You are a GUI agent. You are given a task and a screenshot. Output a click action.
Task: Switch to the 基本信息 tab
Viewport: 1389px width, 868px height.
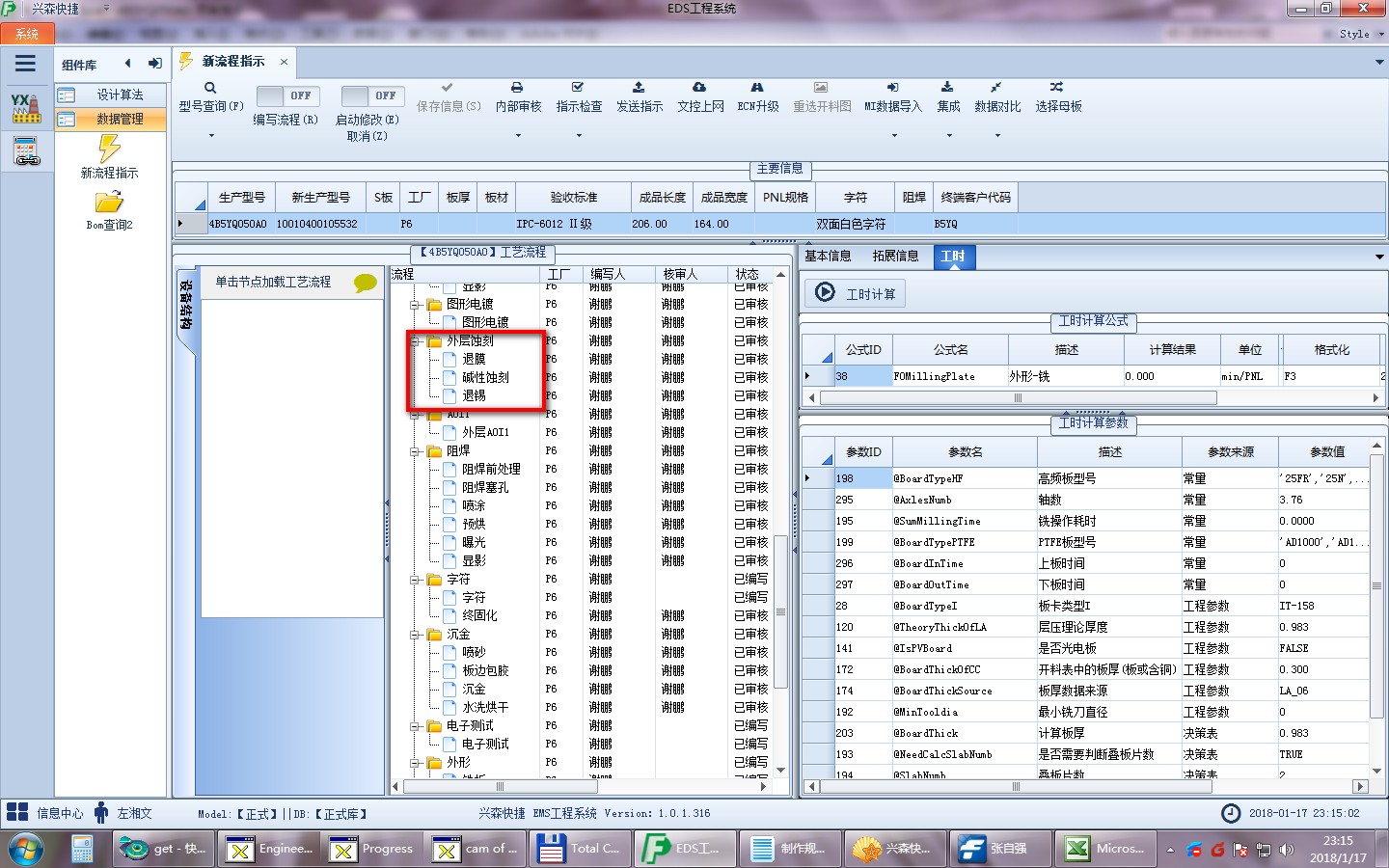click(828, 256)
